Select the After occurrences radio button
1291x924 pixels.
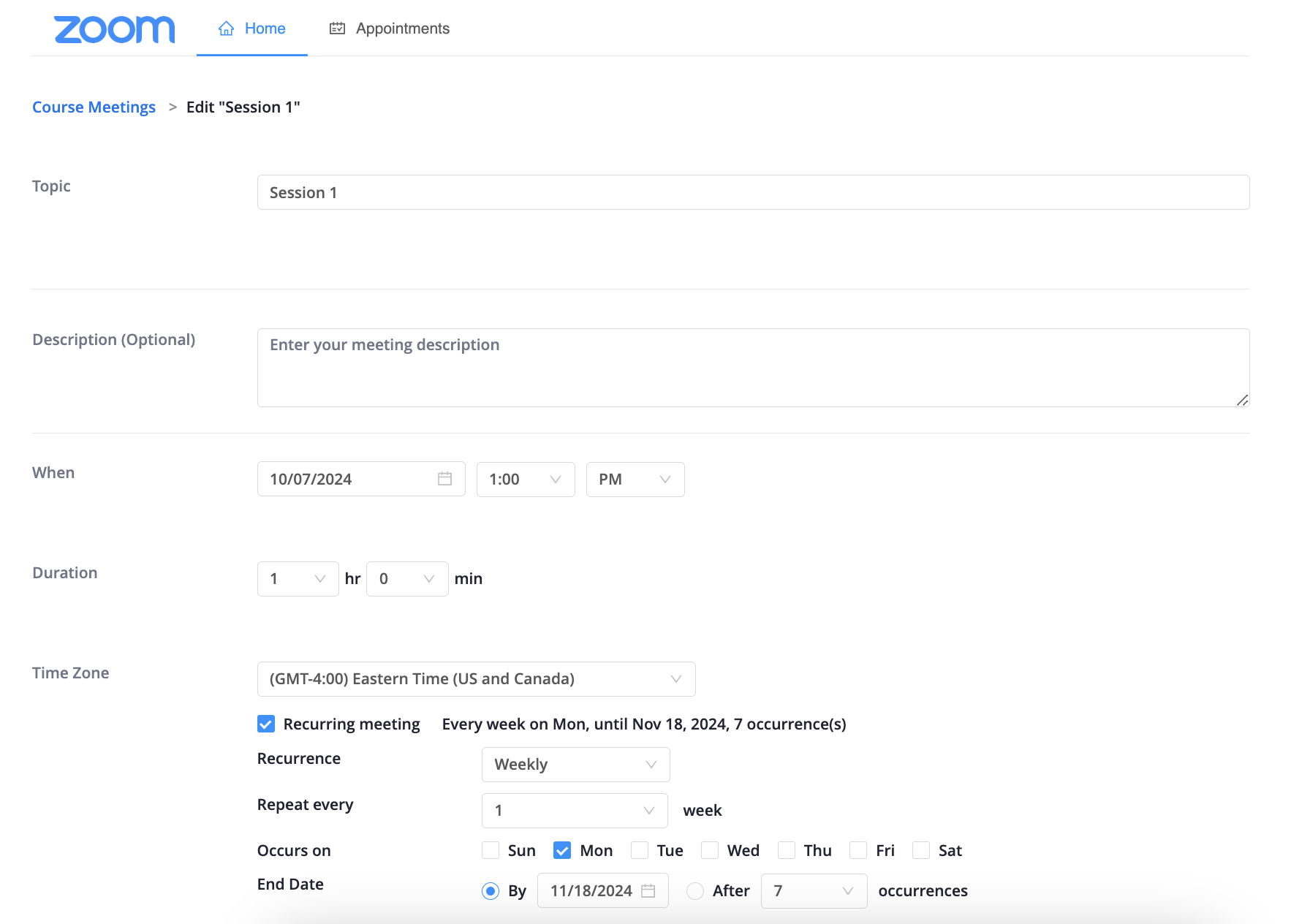click(x=694, y=891)
